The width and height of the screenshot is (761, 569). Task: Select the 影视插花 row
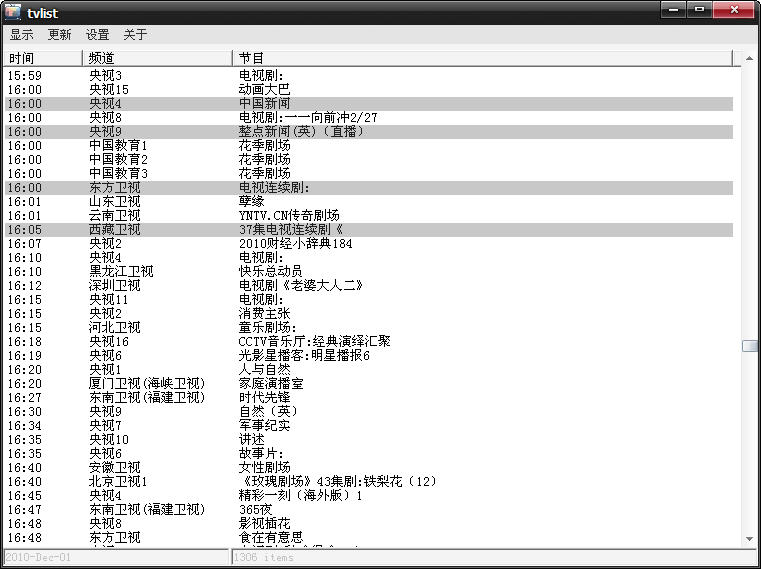point(369,524)
